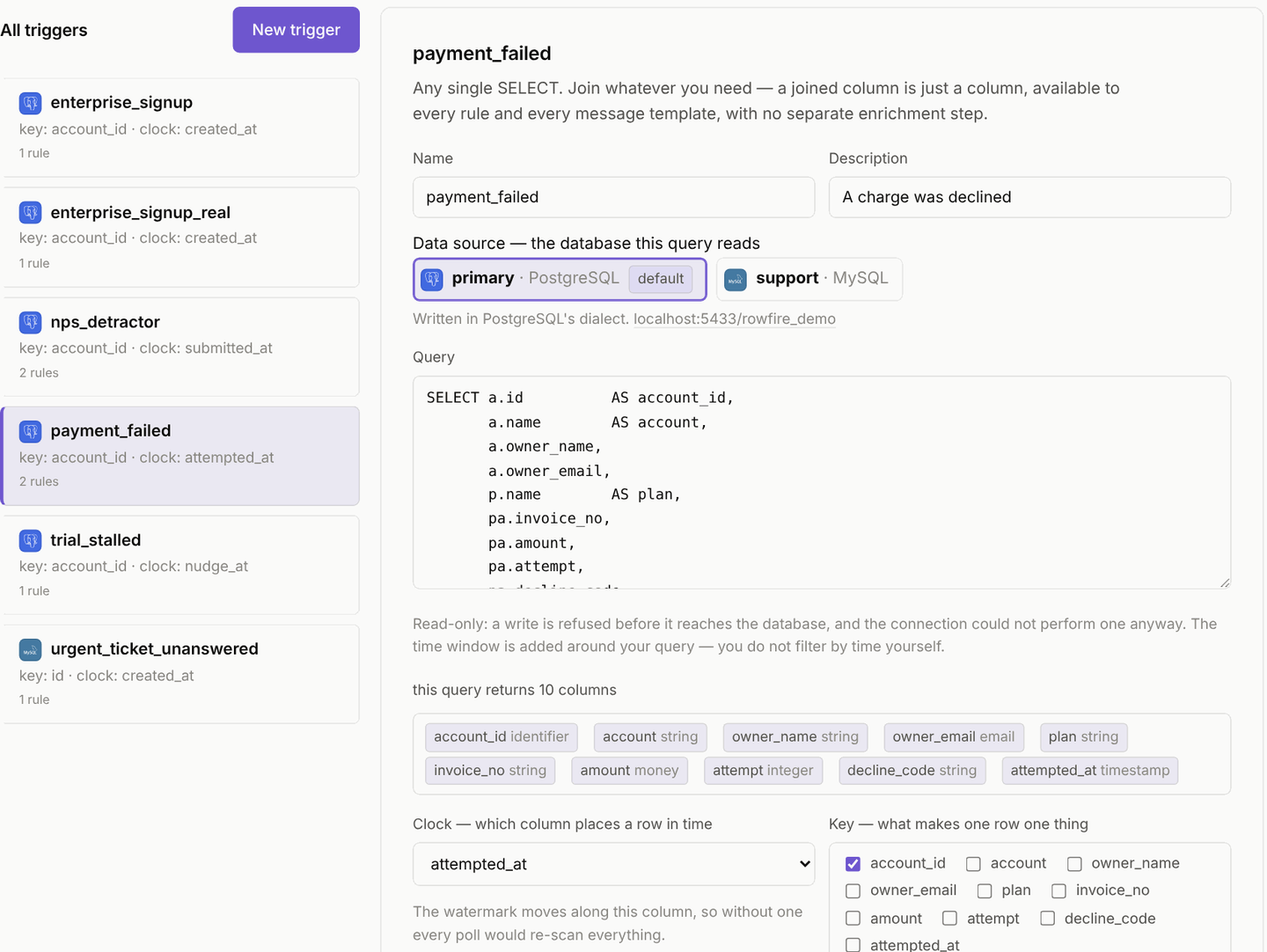Grab the Query box corner handle
This screenshot has height=952, width=1267.
point(1224,582)
